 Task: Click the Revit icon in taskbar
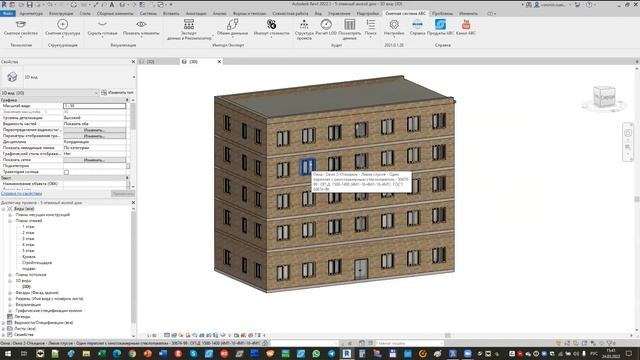point(347,353)
